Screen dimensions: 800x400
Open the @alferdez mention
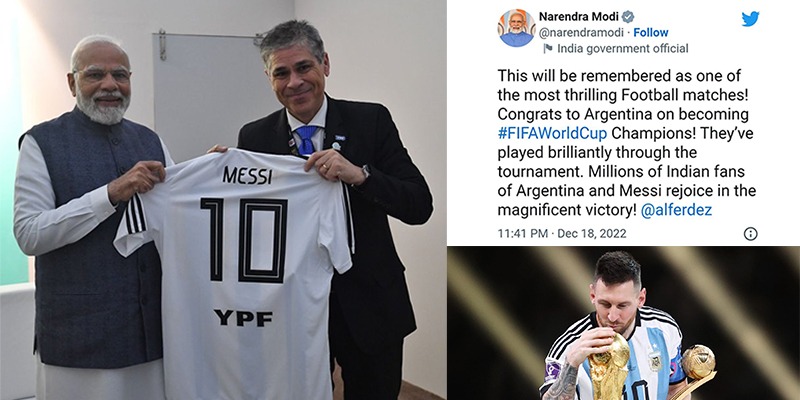pos(676,210)
